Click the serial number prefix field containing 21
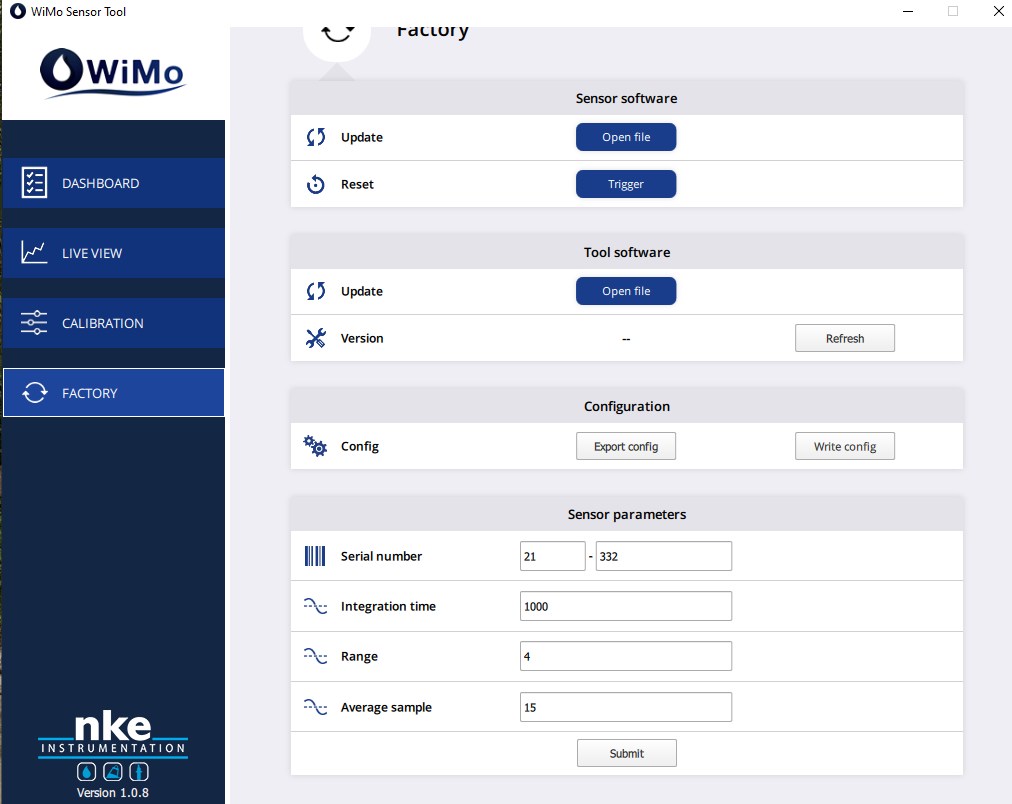This screenshot has width=1012, height=804. tap(552, 556)
